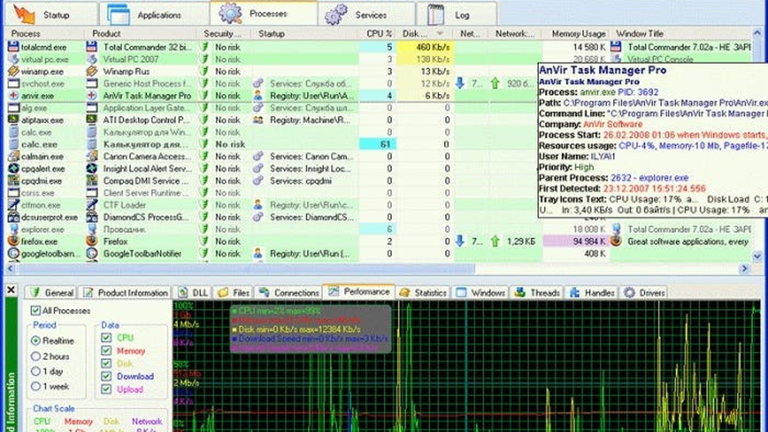Click the scroll down arrow of process list
Image resolution: width=768 pixels, height=432 pixels.
coord(757,256)
